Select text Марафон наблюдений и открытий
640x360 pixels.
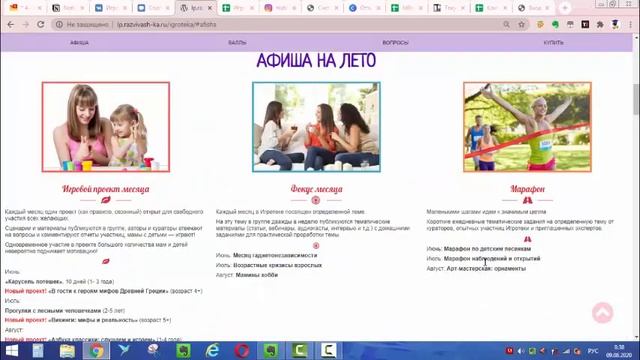pyautogui.click(x=492, y=258)
